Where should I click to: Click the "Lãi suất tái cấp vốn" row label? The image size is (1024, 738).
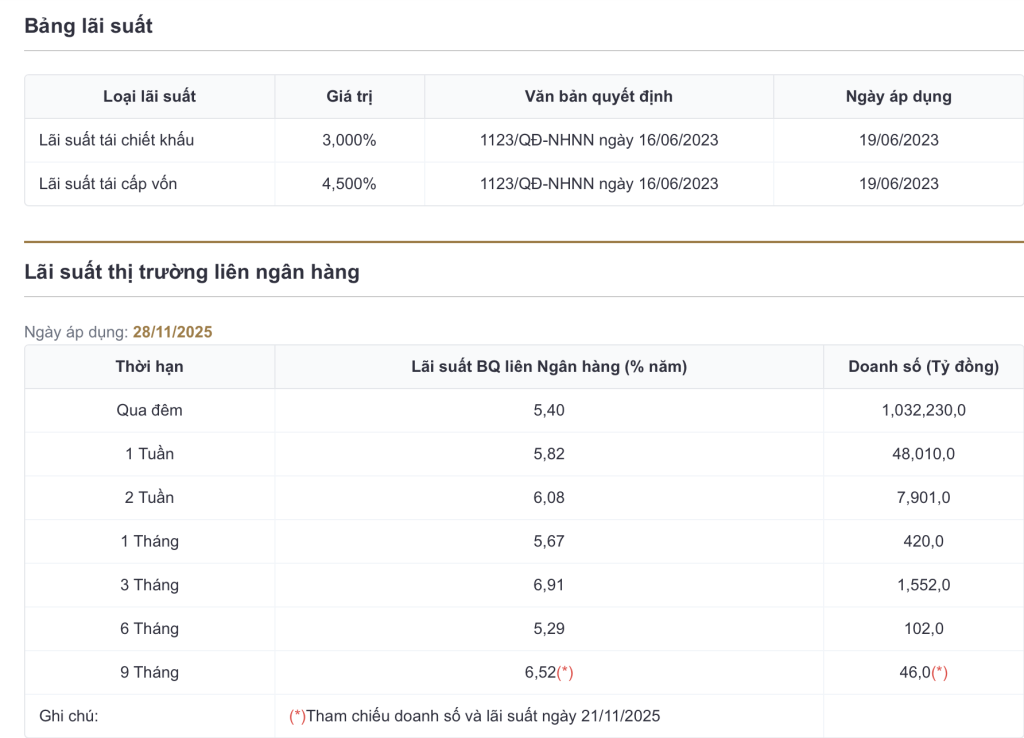(x=110, y=184)
